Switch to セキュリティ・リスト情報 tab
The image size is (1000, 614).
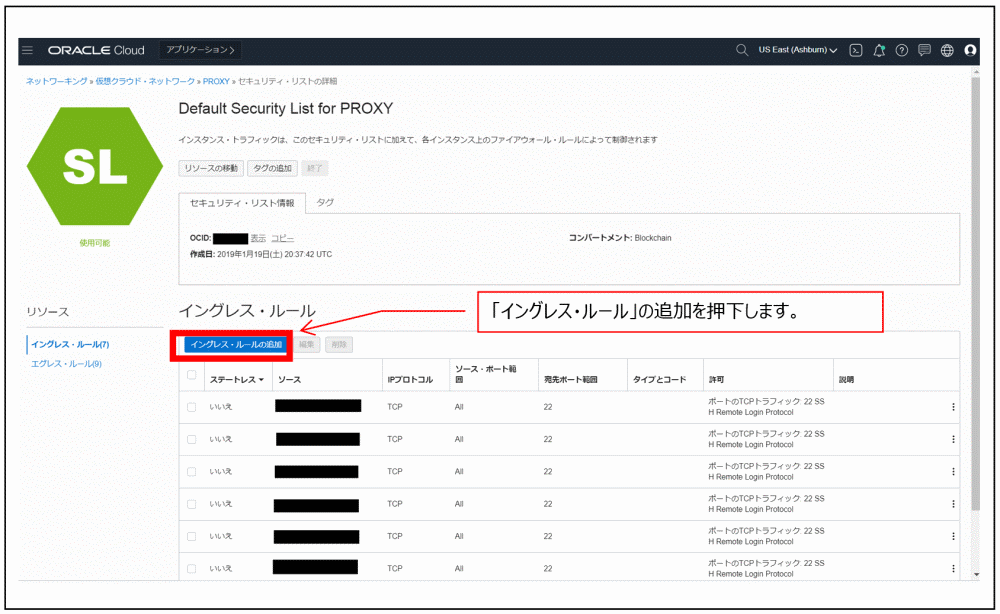click(x=242, y=203)
